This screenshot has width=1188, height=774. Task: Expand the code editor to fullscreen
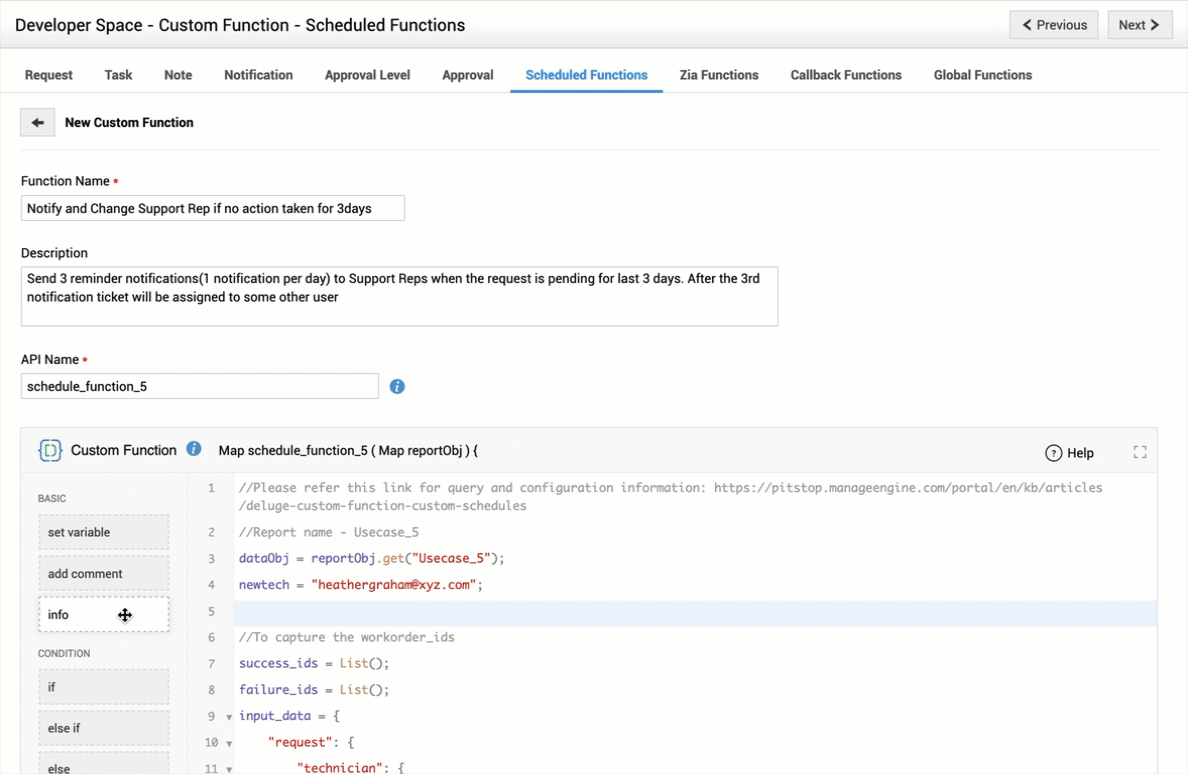(1139, 452)
